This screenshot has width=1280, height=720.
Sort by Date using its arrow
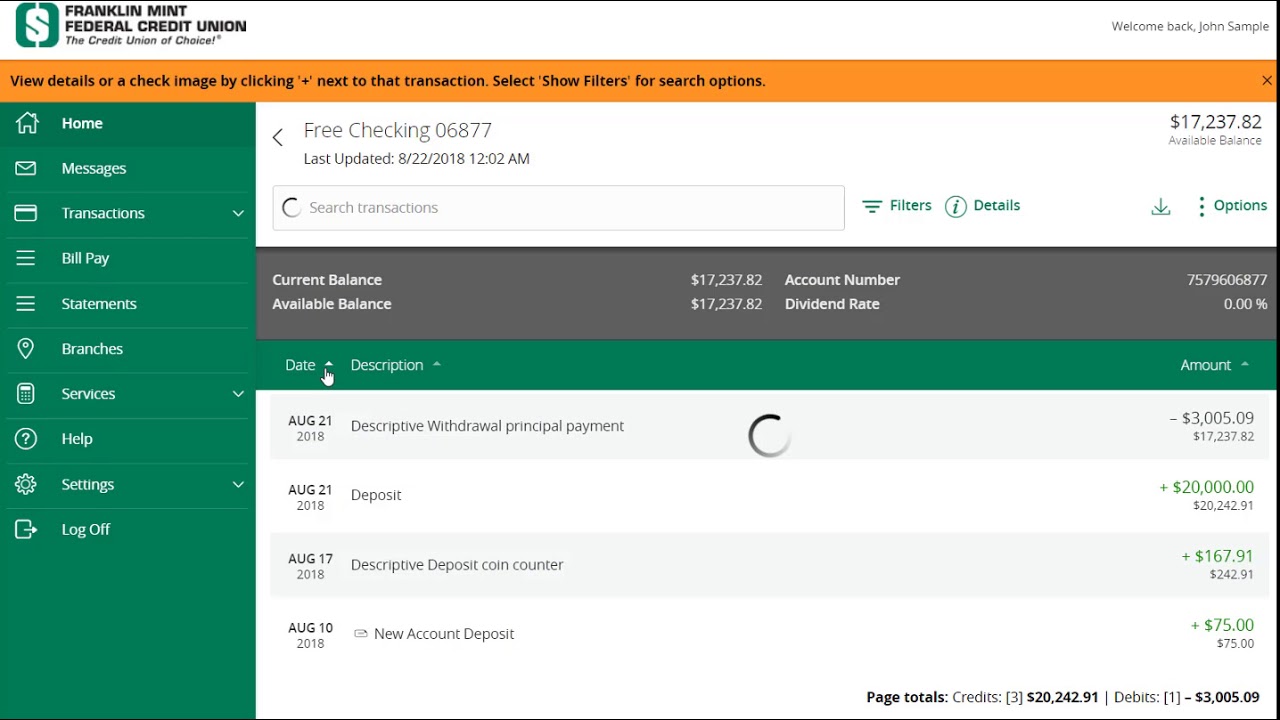point(329,364)
